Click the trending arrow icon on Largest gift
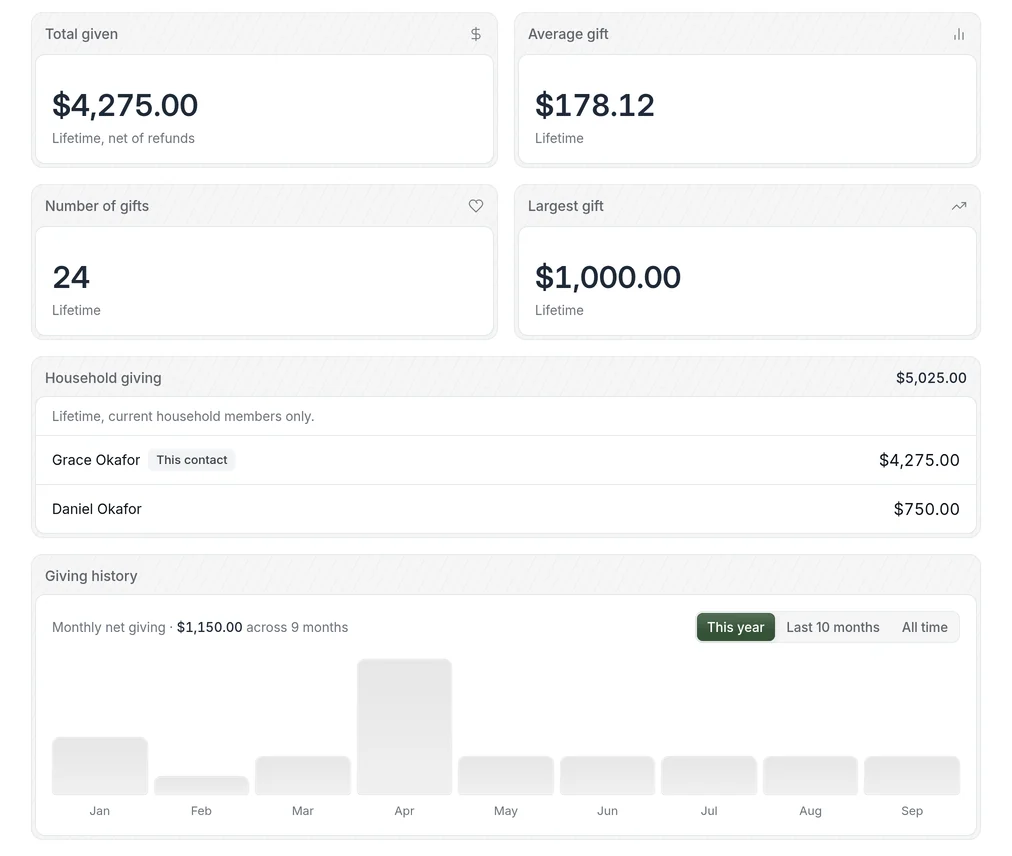 959,206
